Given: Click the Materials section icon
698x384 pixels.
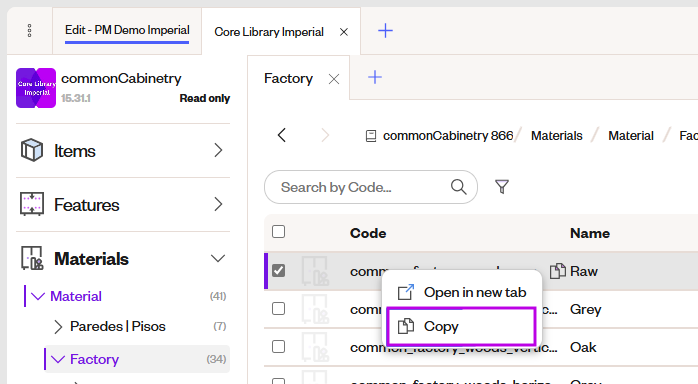Looking at the screenshot, I should tap(32, 258).
